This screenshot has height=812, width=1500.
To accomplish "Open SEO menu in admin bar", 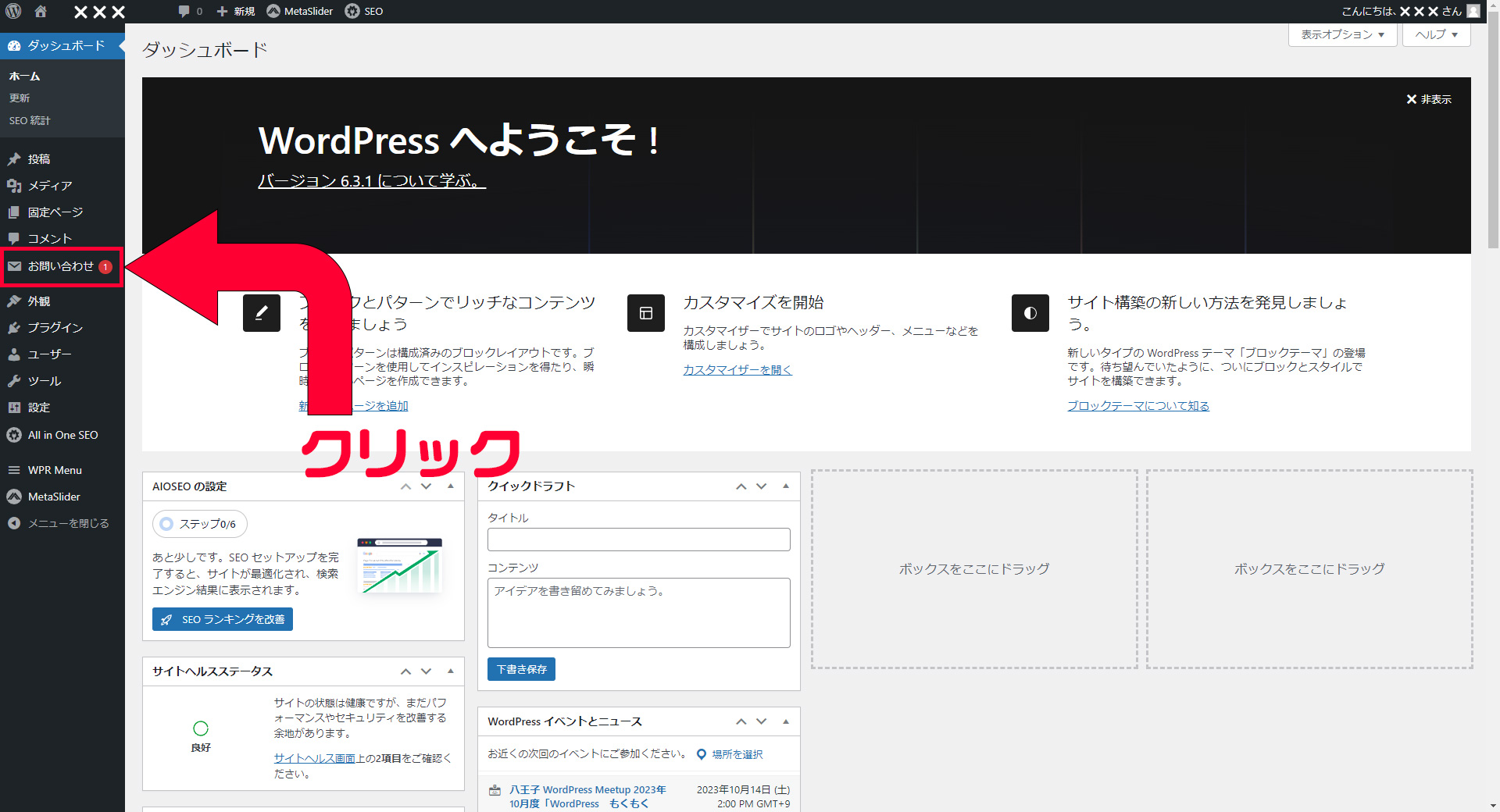I will pyautogui.click(x=364, y=11).
